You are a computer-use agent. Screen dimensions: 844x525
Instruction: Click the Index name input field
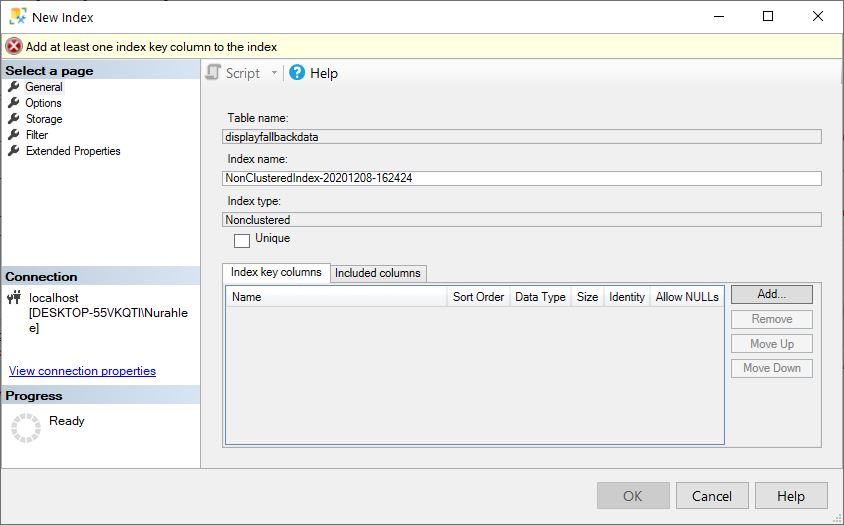pos(522,178)
